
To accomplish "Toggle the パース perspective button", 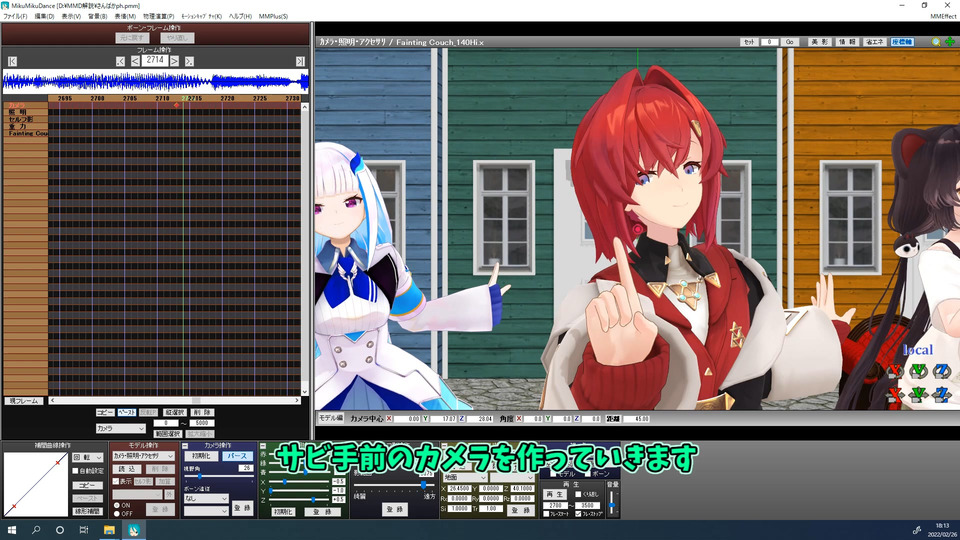I will [x=236, y=457].
